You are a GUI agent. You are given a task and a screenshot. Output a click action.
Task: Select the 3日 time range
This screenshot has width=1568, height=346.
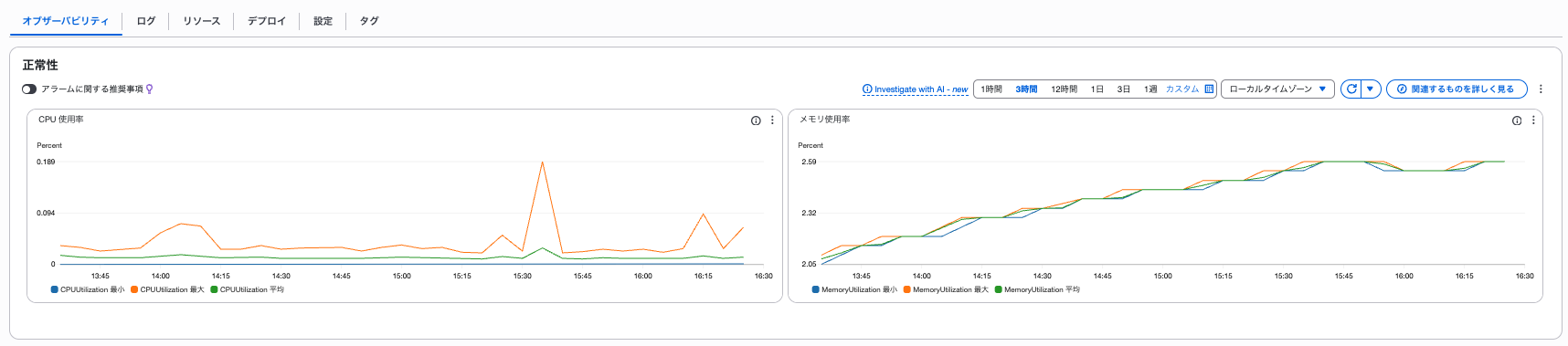click(x=1124, y=89)
